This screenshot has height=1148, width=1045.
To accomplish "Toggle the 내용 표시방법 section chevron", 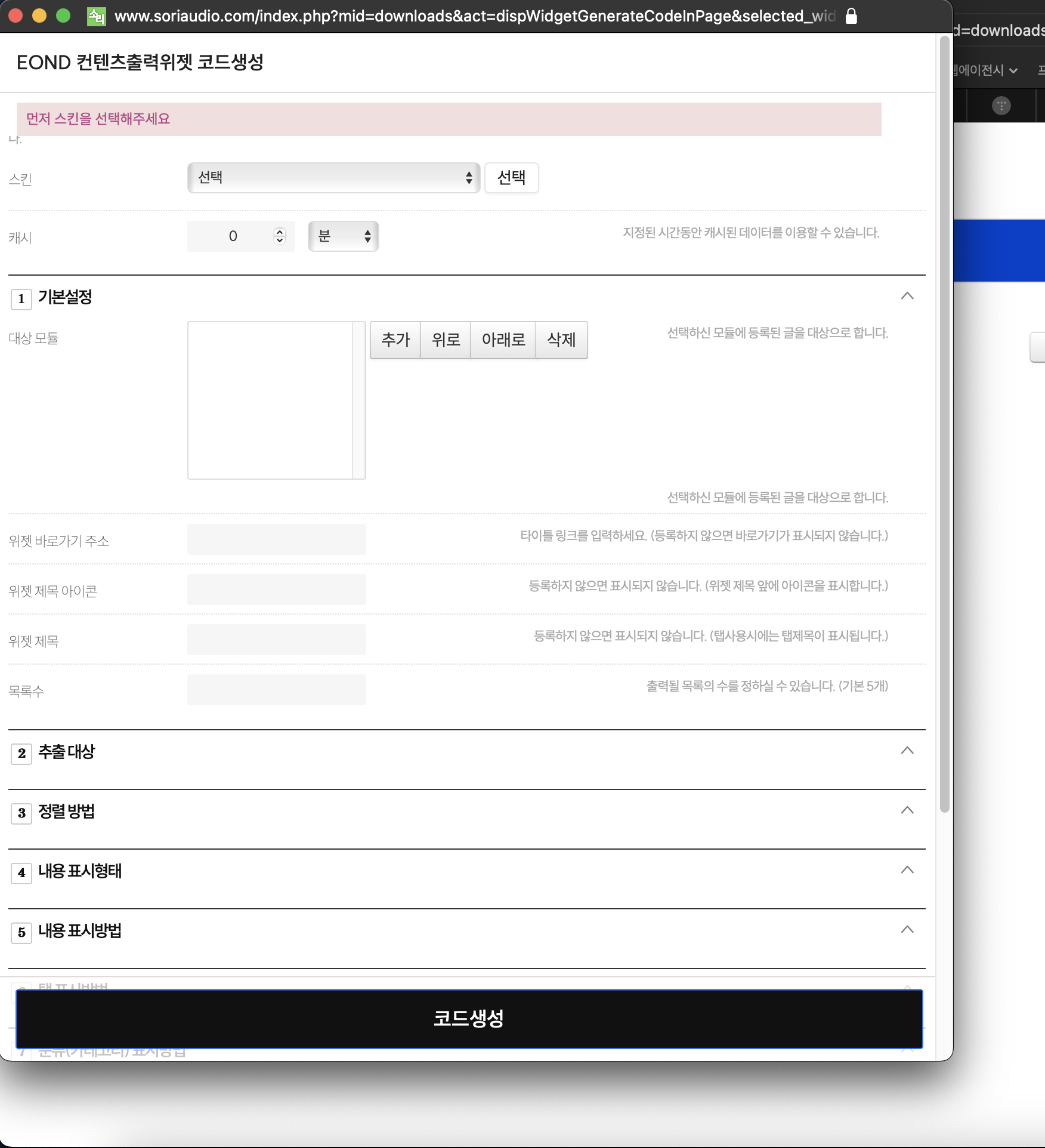I will tap(907, 930).
